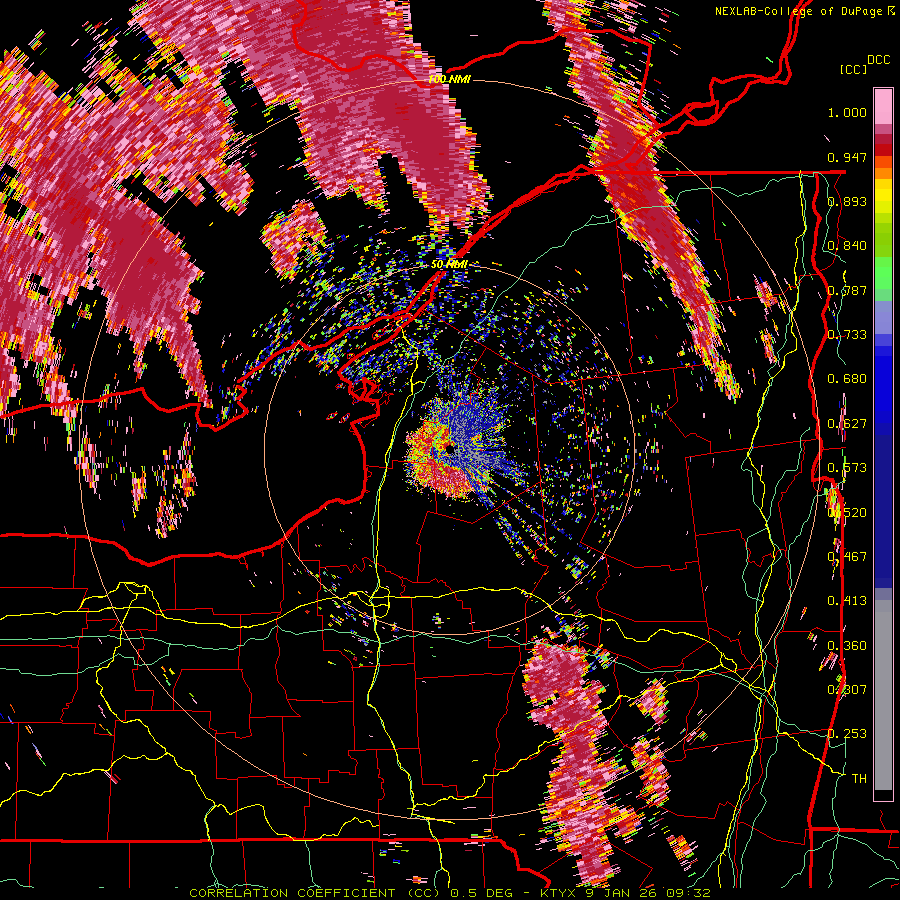Pick the gray lower segment of the color bar
The image size is (900, 900).
(x=883, y=695)
